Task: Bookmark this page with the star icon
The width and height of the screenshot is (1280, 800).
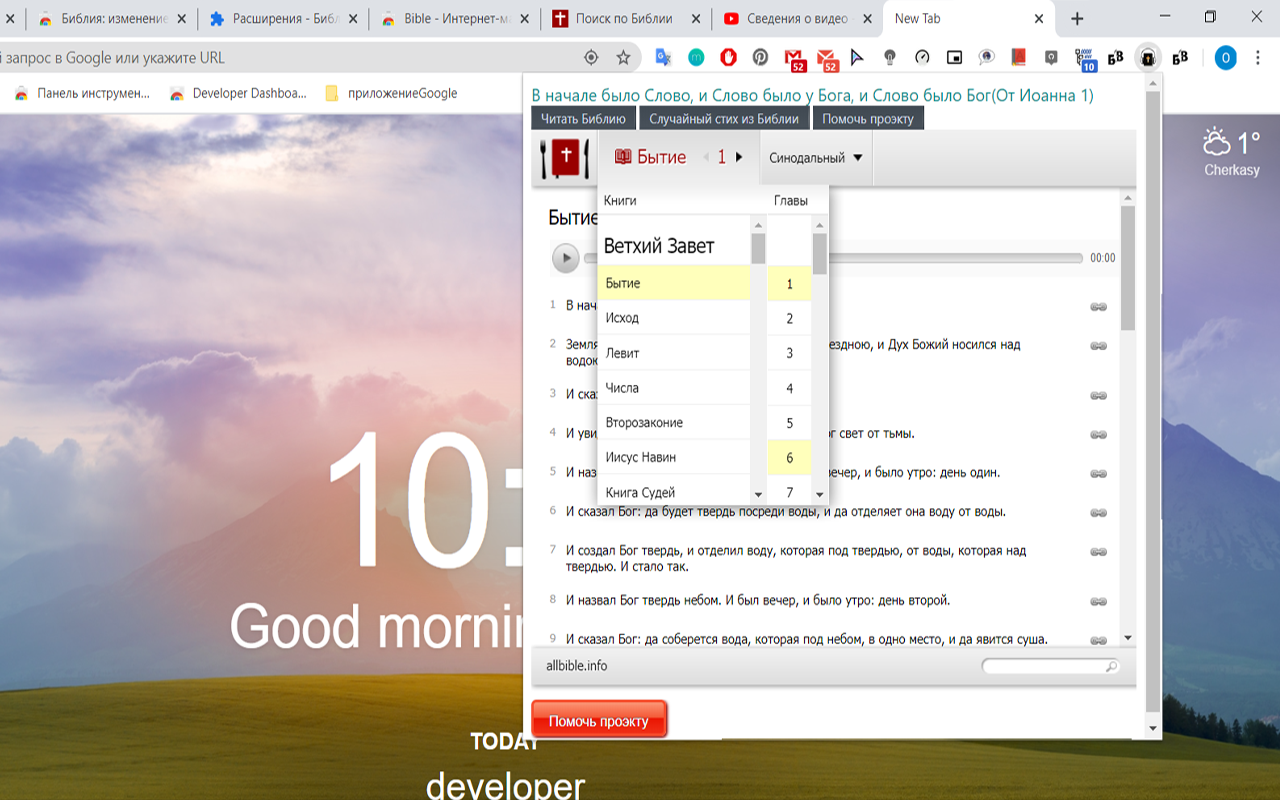Action: click(x=623, y=58)
